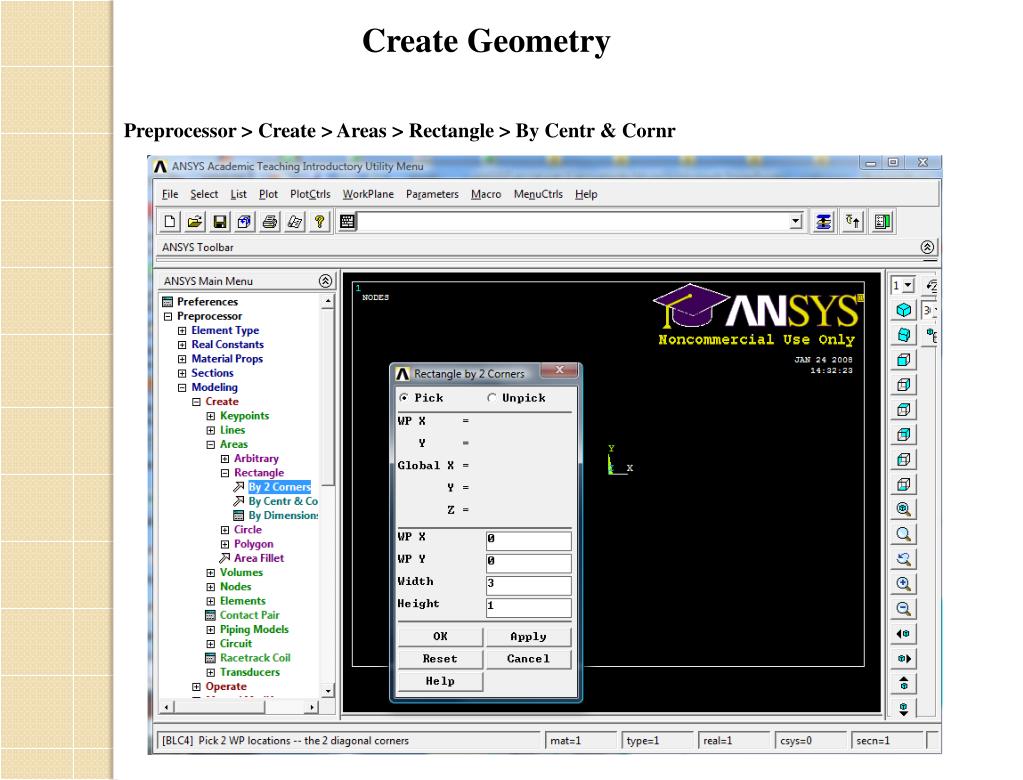This screenshot has height=780, width=1023.
Task: Open the Open ANSYS File icon
Action: pyautogui.click(x=194, y=222)
